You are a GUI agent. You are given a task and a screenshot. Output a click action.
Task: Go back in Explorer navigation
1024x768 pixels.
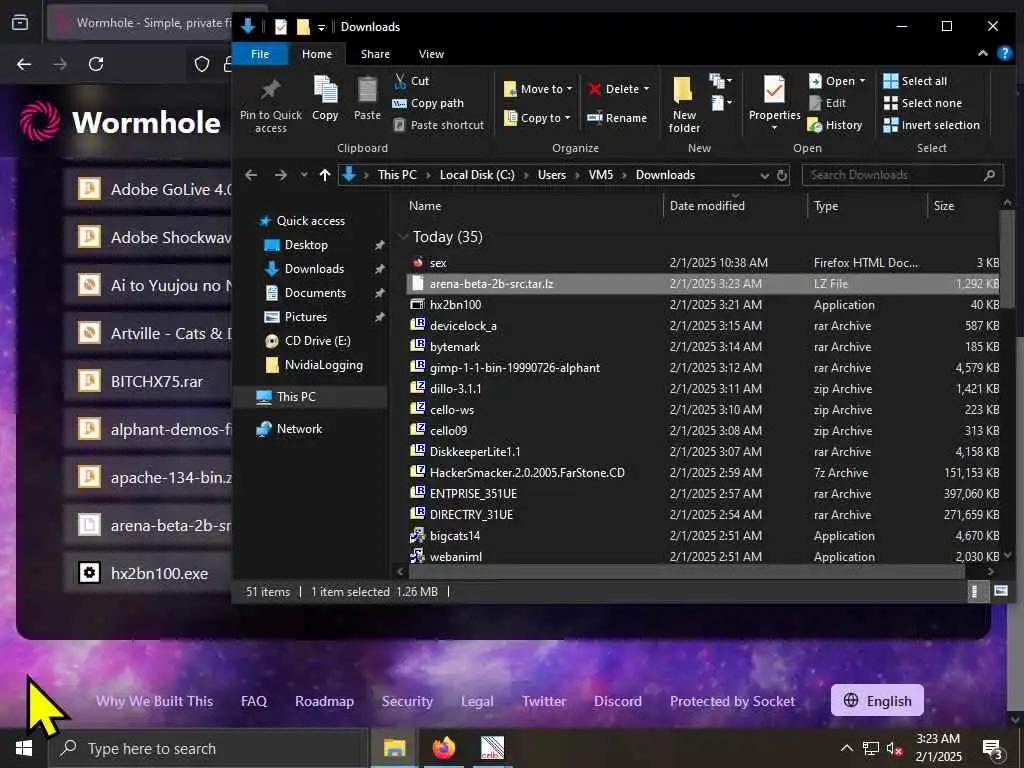pyautogui.click(x=251, y=175)
